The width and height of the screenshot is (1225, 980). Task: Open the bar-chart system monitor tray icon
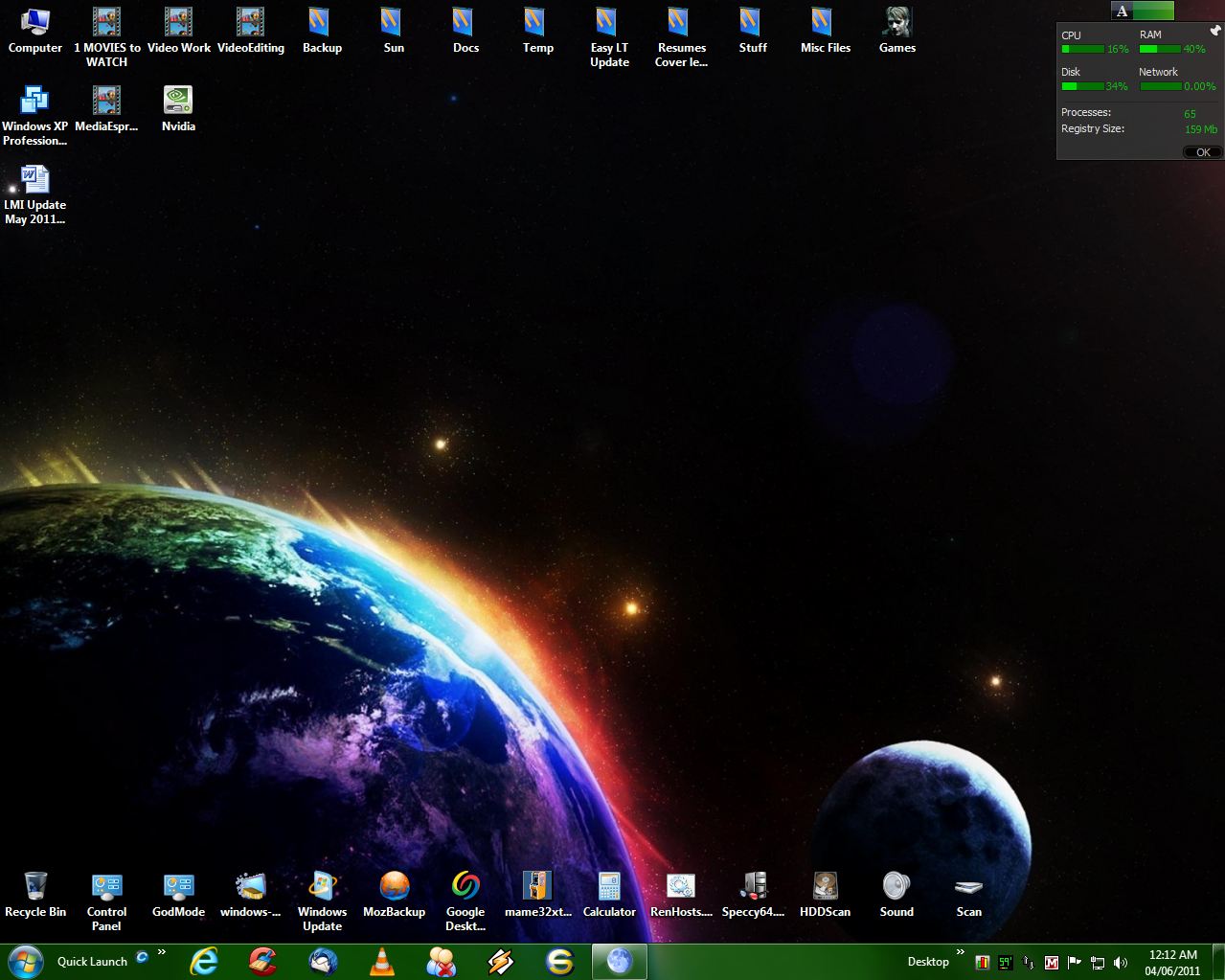point(982,963)
